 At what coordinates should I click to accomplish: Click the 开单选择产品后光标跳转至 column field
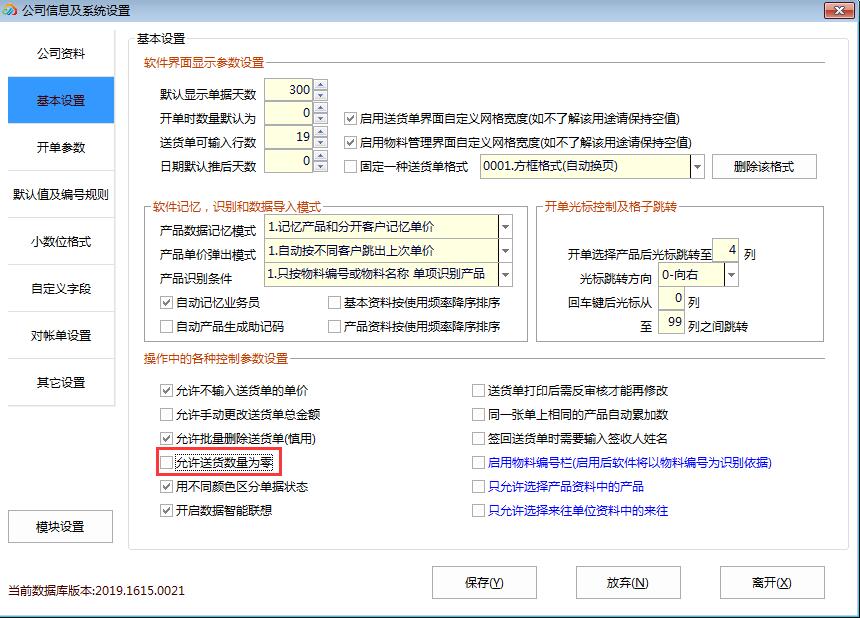pos(725,251)
